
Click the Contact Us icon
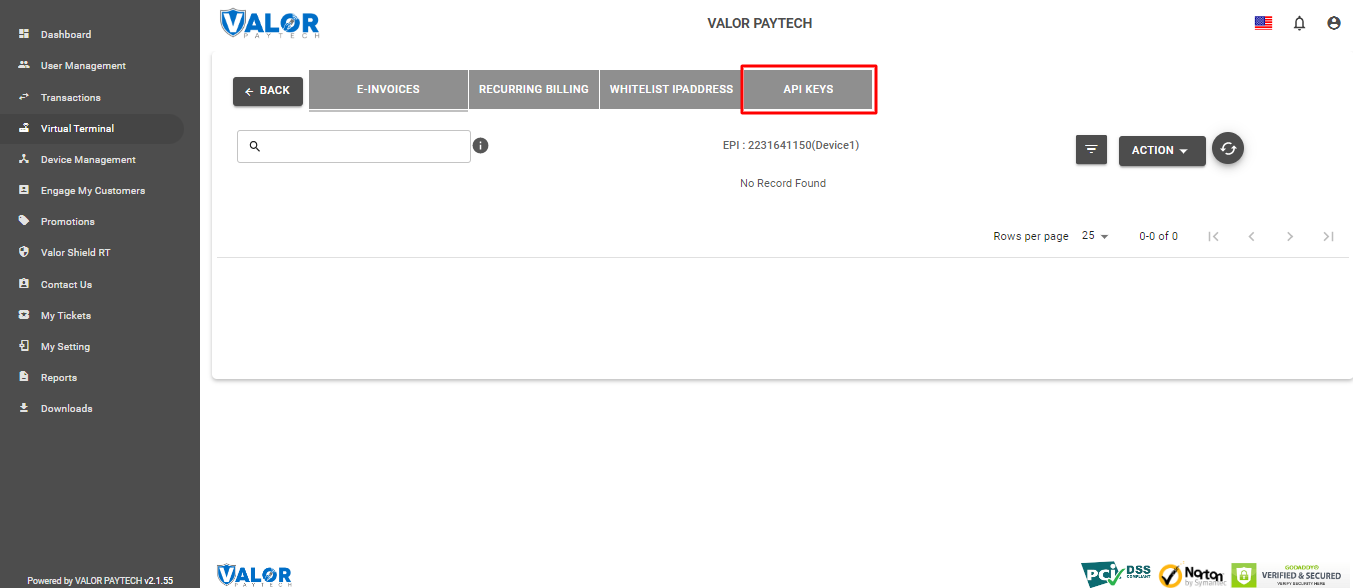(24, 284)
